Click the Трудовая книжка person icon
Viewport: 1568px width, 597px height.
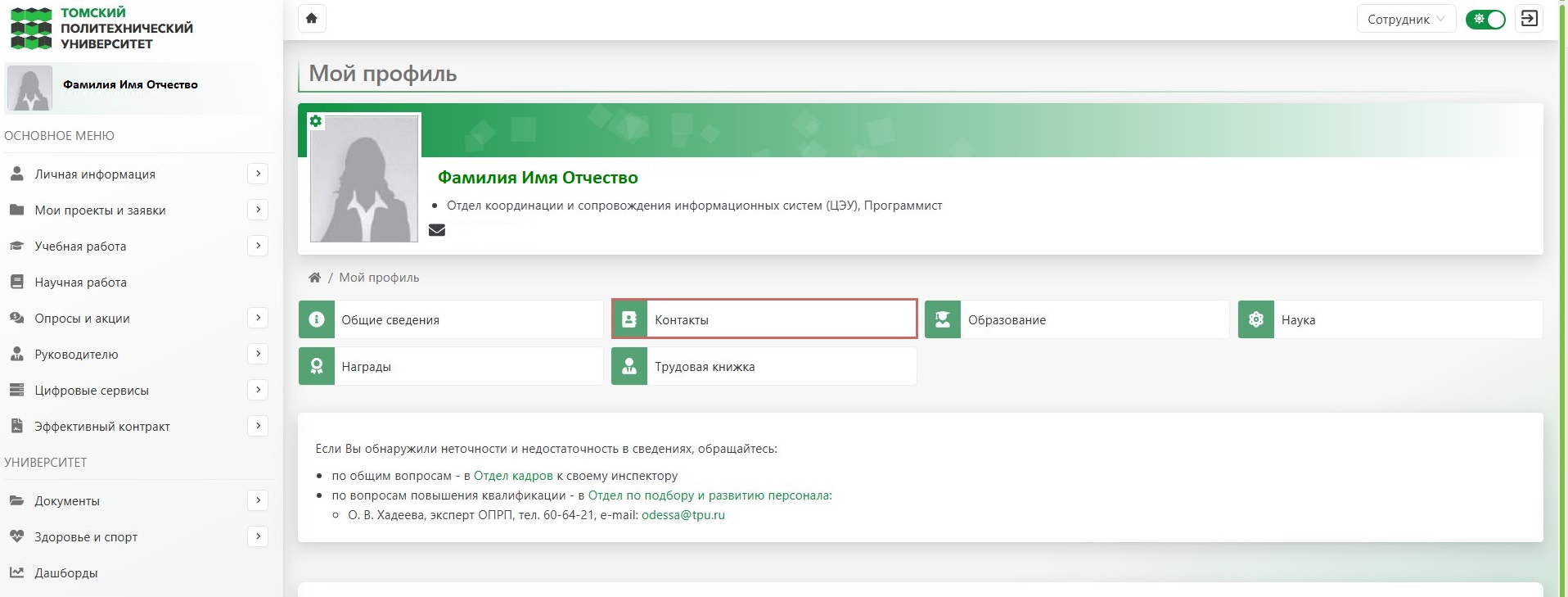click(629, 366)
